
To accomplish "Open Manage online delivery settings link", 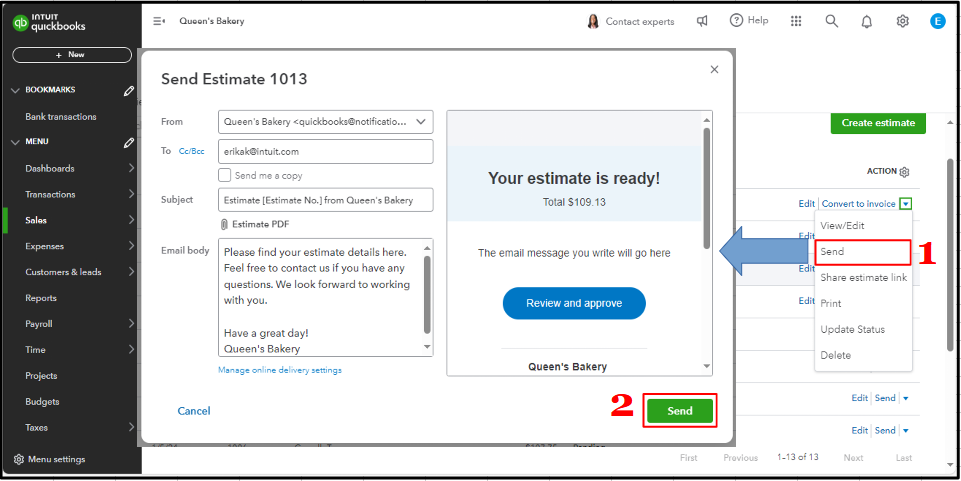I will point(279,370).
